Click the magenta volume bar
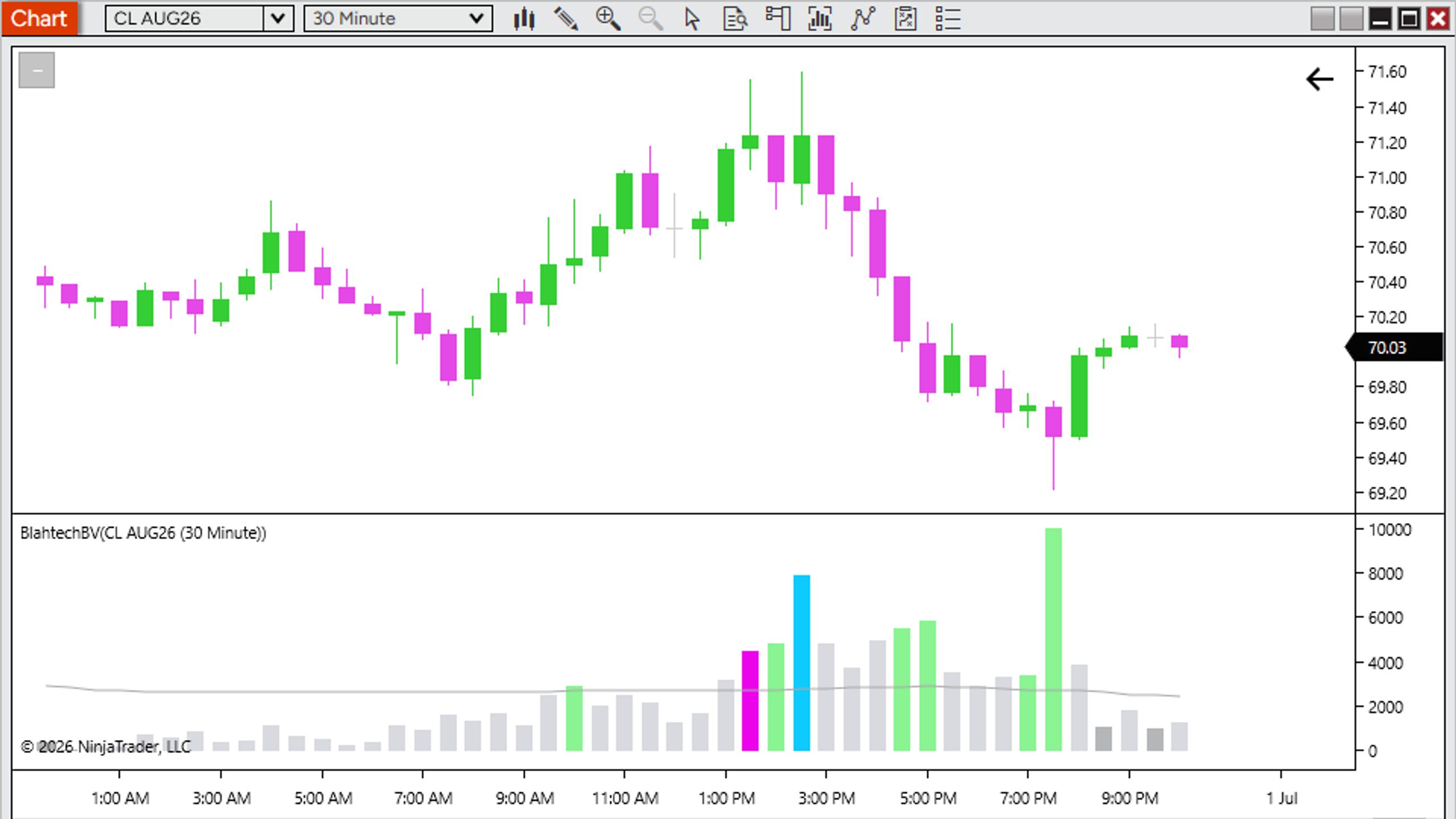The width and height of the screenshot is (1456, 819). [750, 701]
